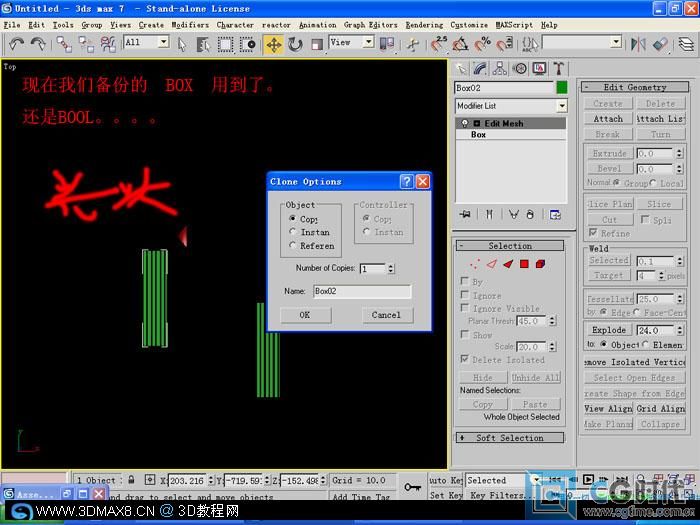The height and width of the screenshot is (525, 700).
Task: Open the Motion command panel tab
Action: pos(519,68)
